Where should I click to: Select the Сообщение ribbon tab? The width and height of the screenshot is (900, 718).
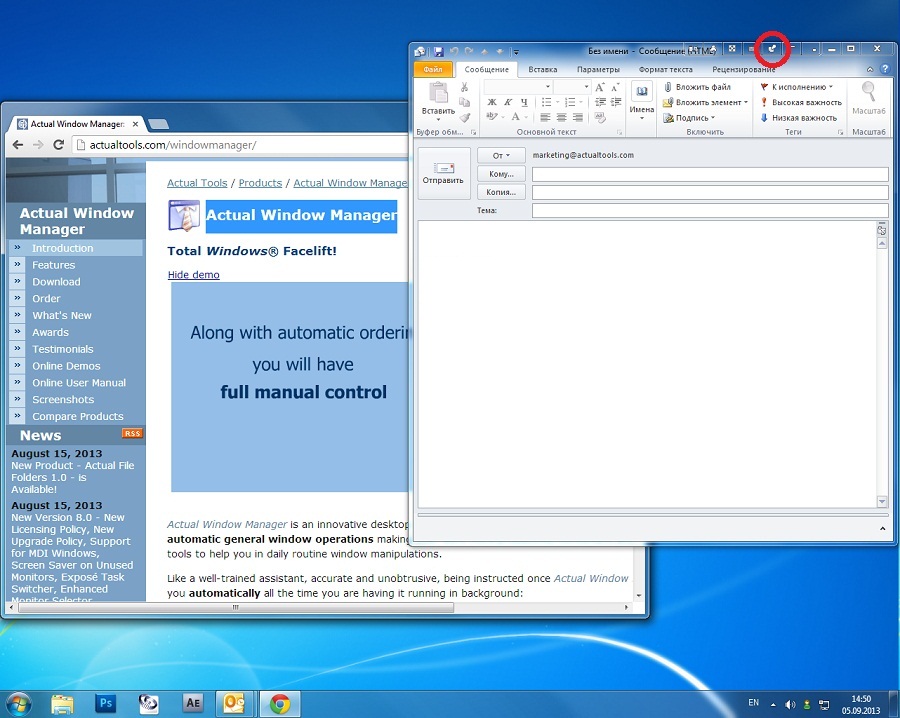487,69
